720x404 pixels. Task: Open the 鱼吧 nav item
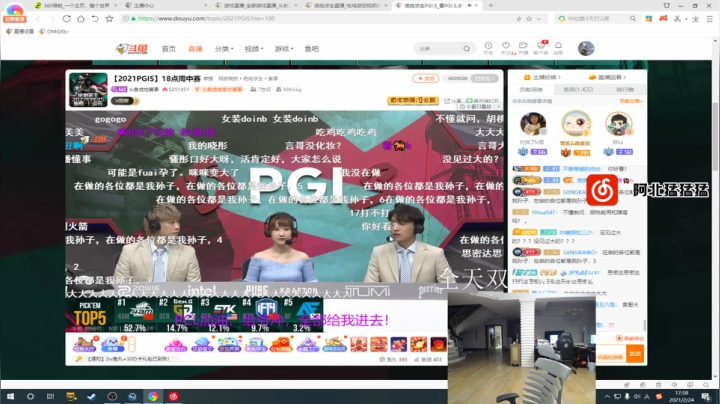coord(311,49)
